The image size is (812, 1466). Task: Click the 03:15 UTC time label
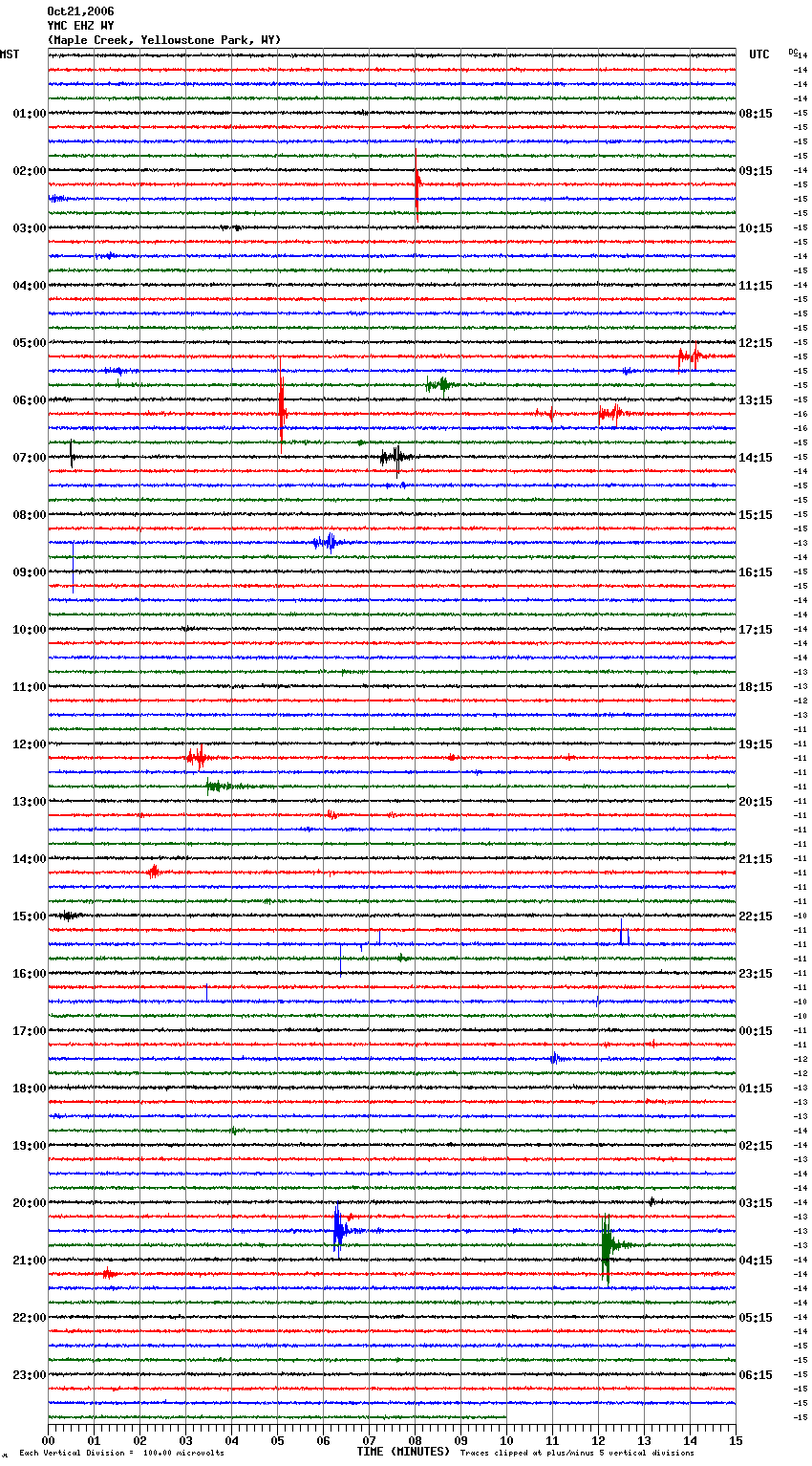(756, 1203)
